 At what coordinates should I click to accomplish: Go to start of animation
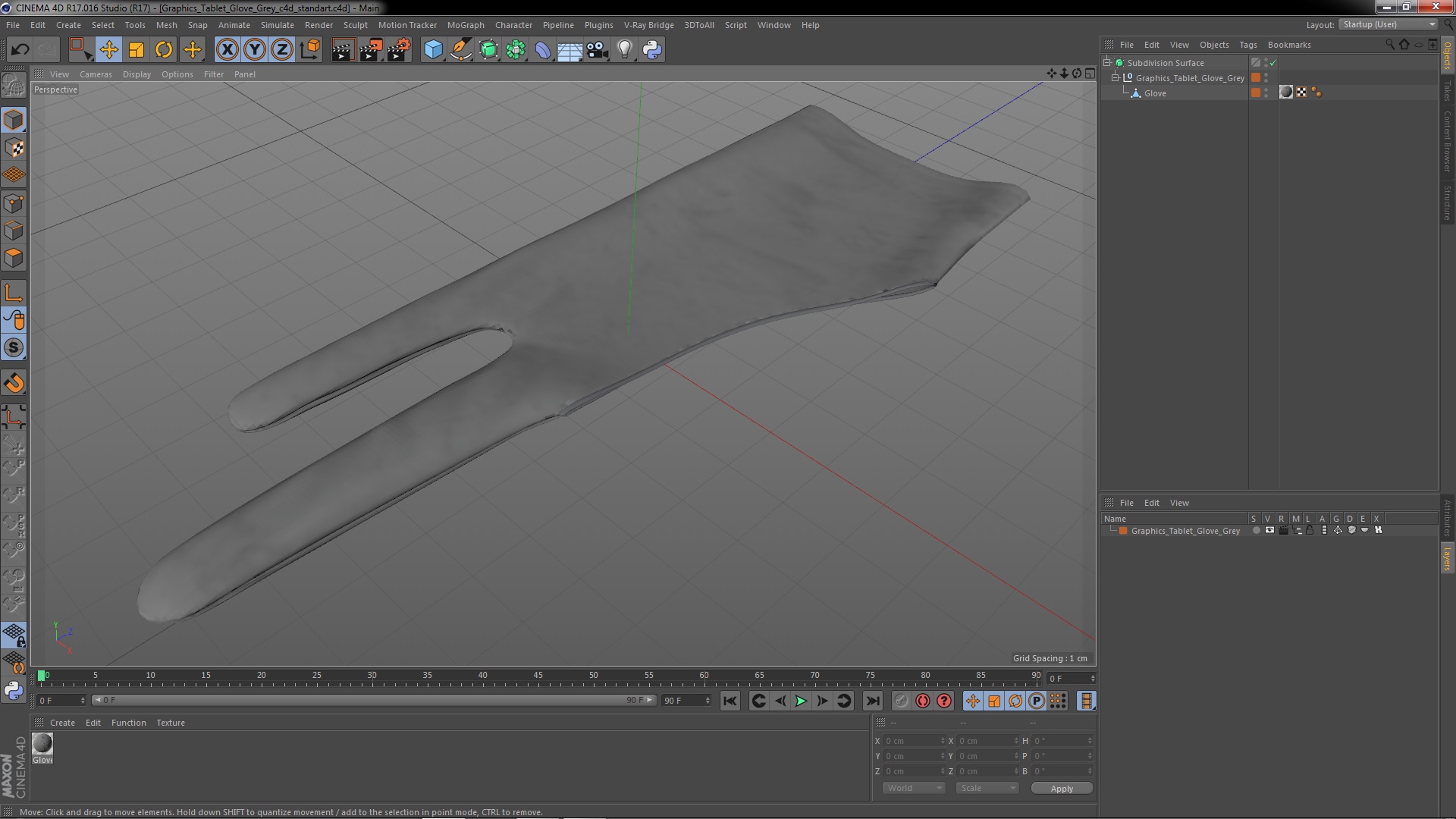[x=730, y=701]
